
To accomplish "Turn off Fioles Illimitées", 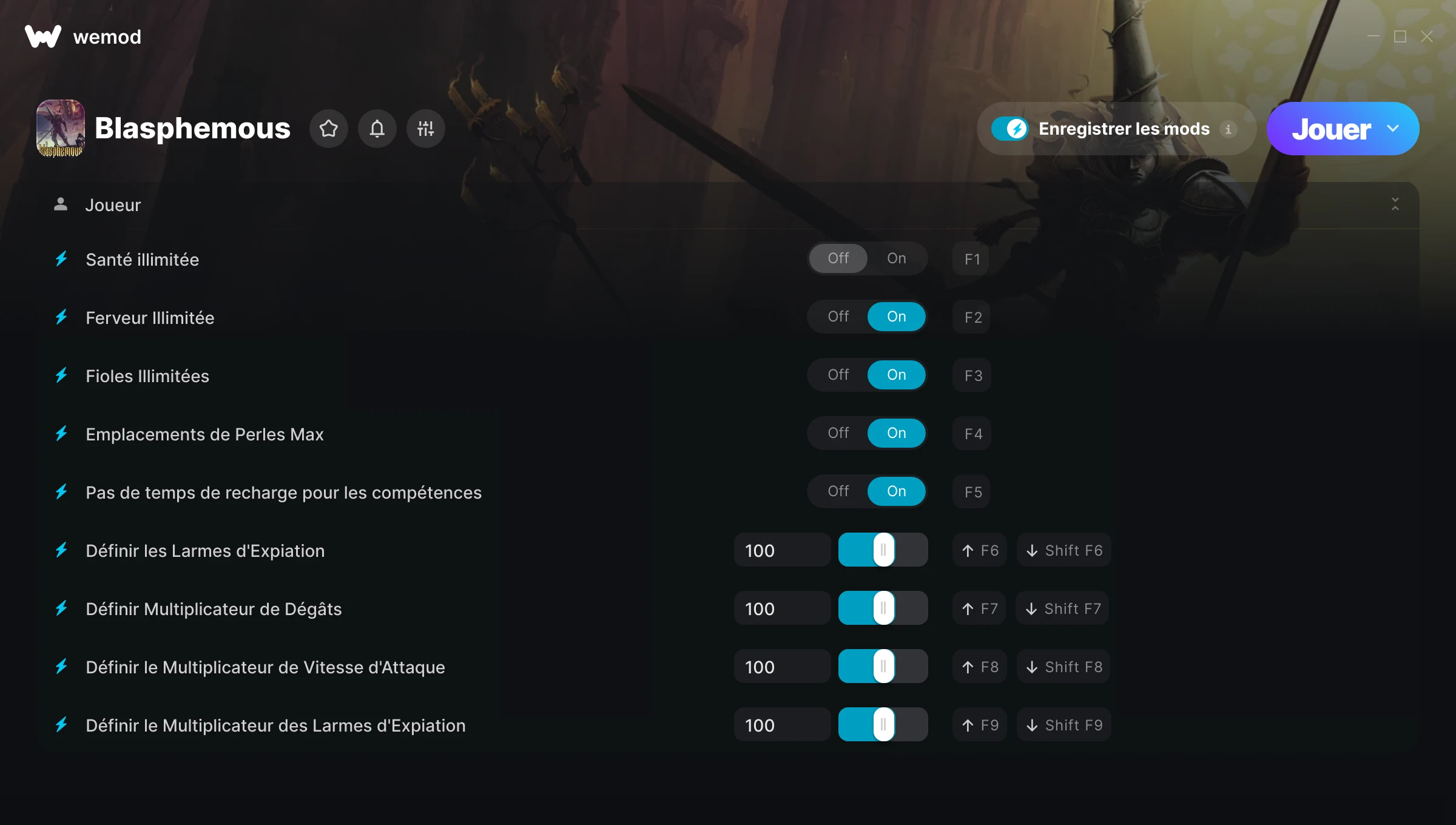I will tap(838, 375).
